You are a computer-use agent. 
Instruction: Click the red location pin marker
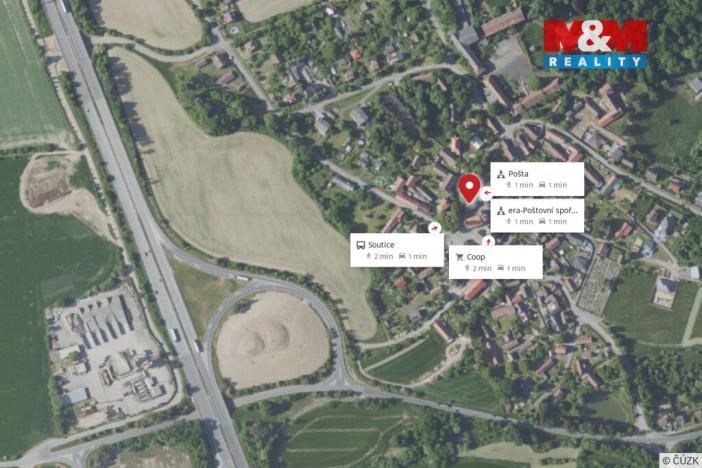469,189
